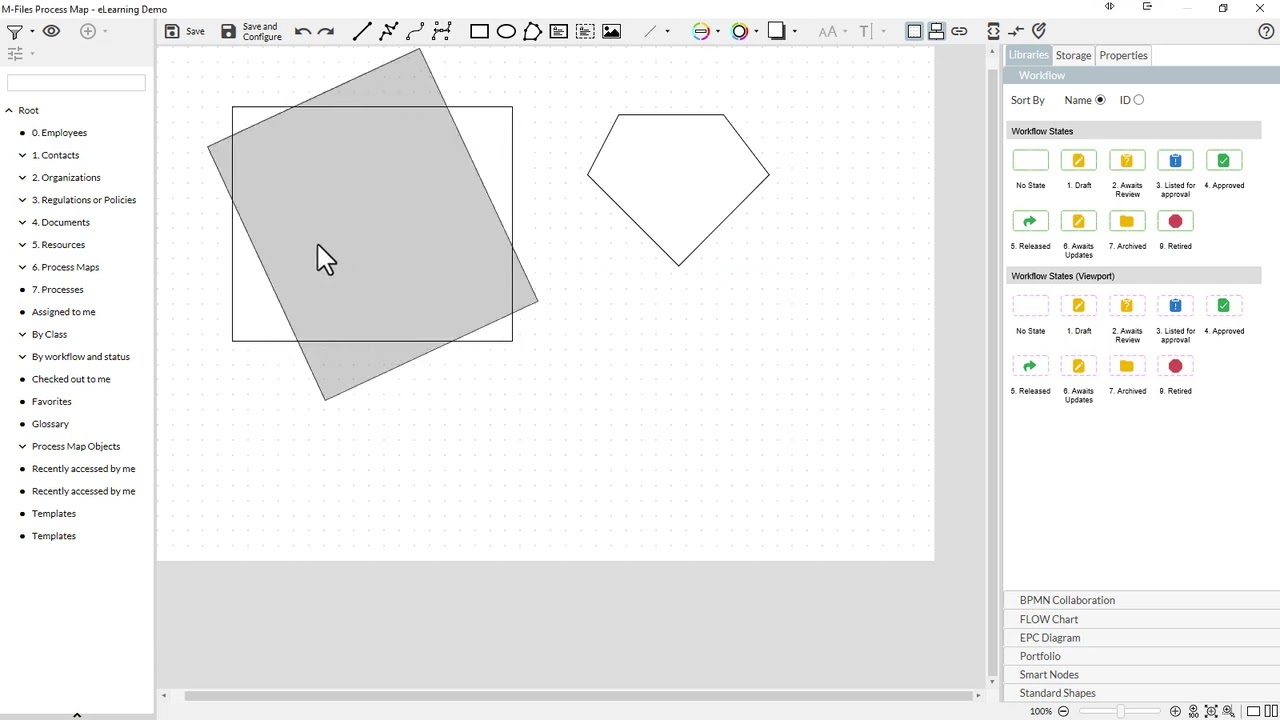Toggle the eye visibility icon
The height and width of the screenshot is (720, 1280).
click(51, 32)
